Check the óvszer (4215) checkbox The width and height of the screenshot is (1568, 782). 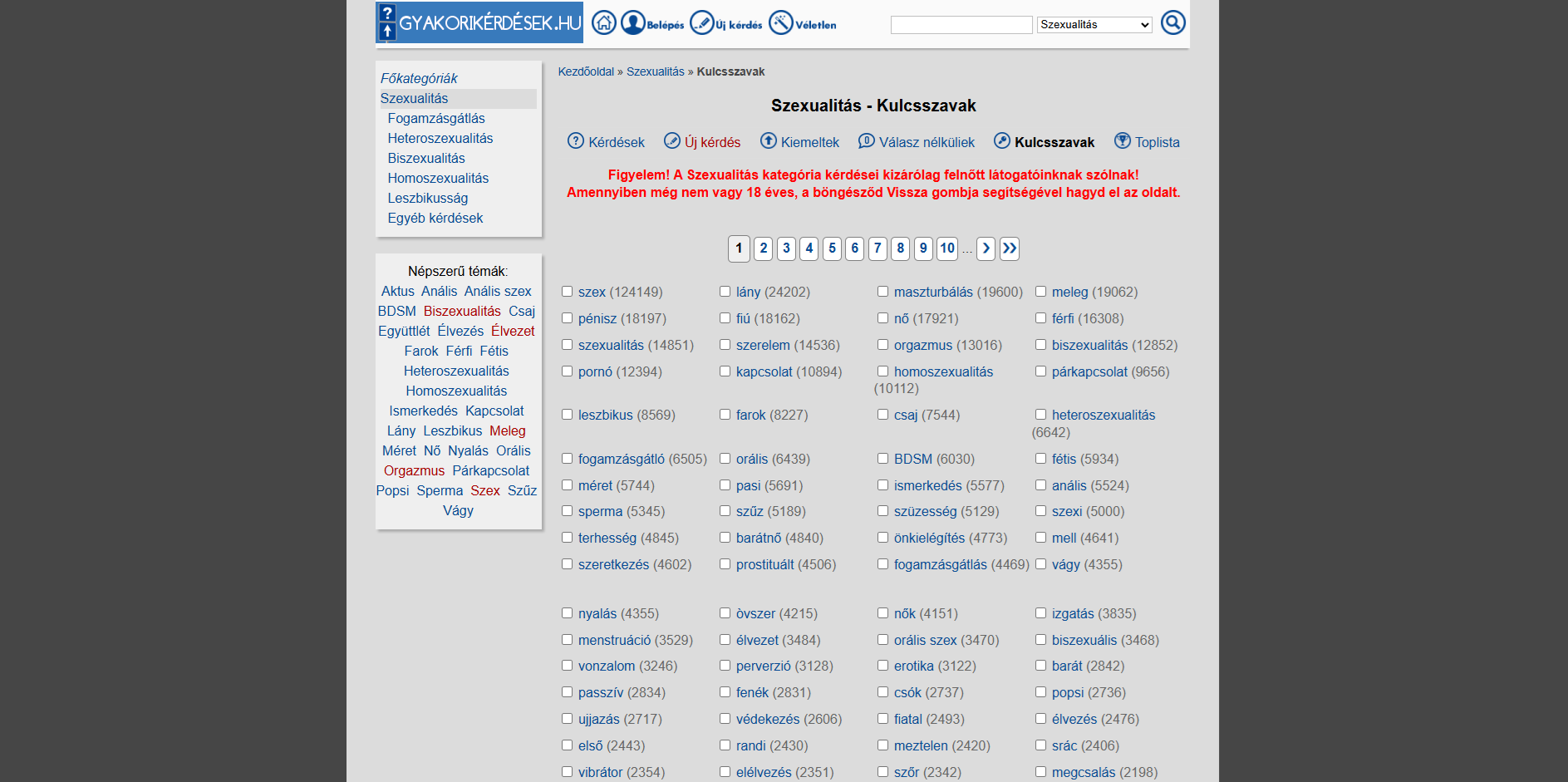pyautogui.click(x=725, y=613)
